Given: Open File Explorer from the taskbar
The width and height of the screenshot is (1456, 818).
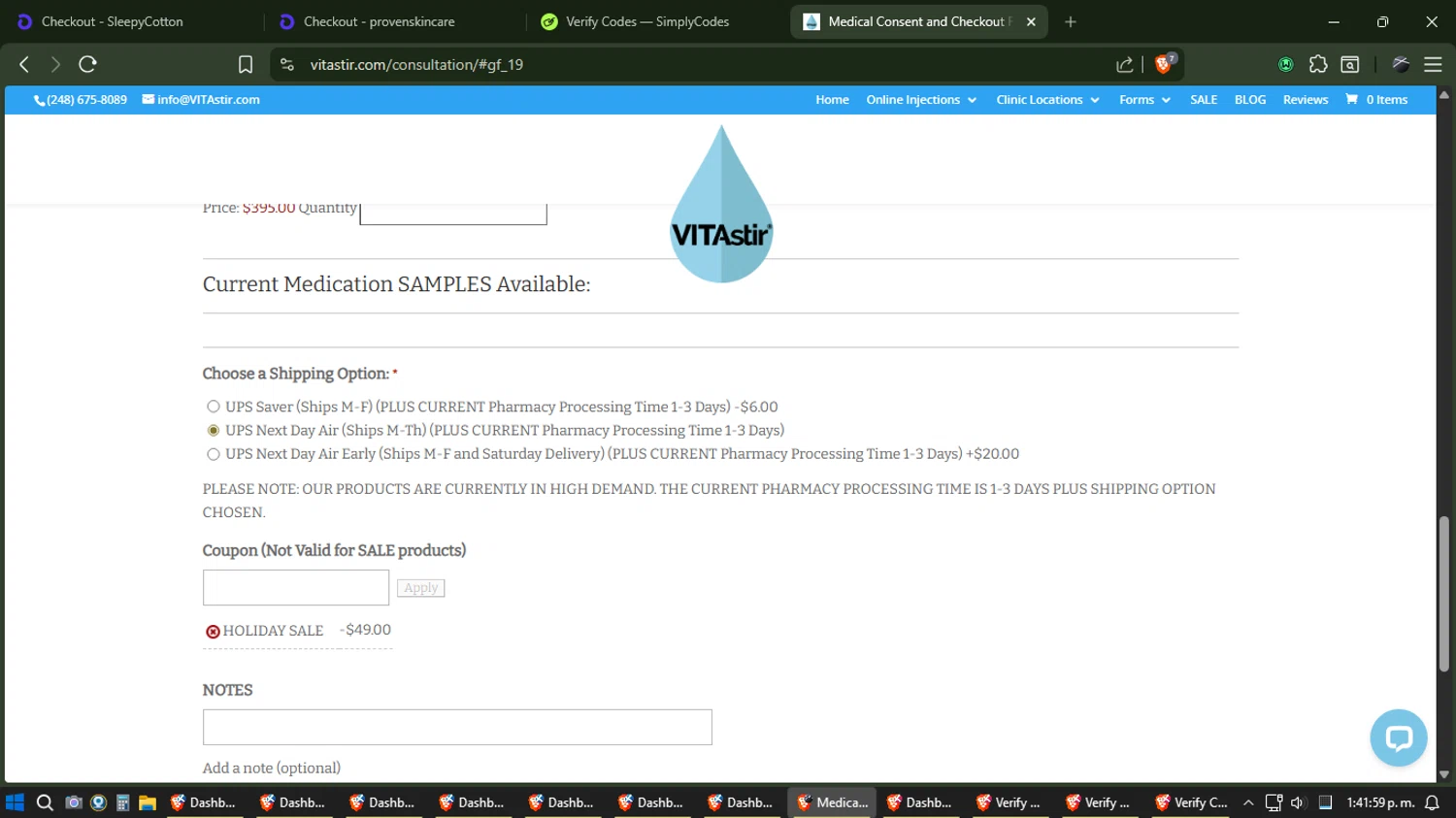Looking at the screenshot, I should 148,802.
